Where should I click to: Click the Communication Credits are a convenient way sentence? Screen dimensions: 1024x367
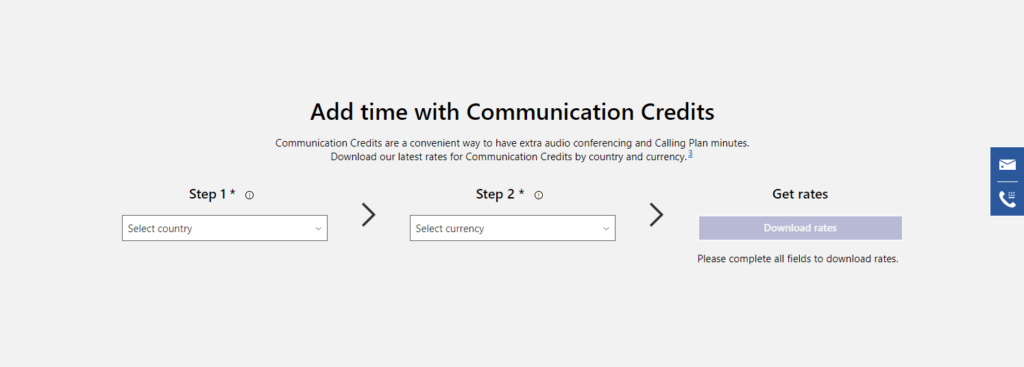512,142
